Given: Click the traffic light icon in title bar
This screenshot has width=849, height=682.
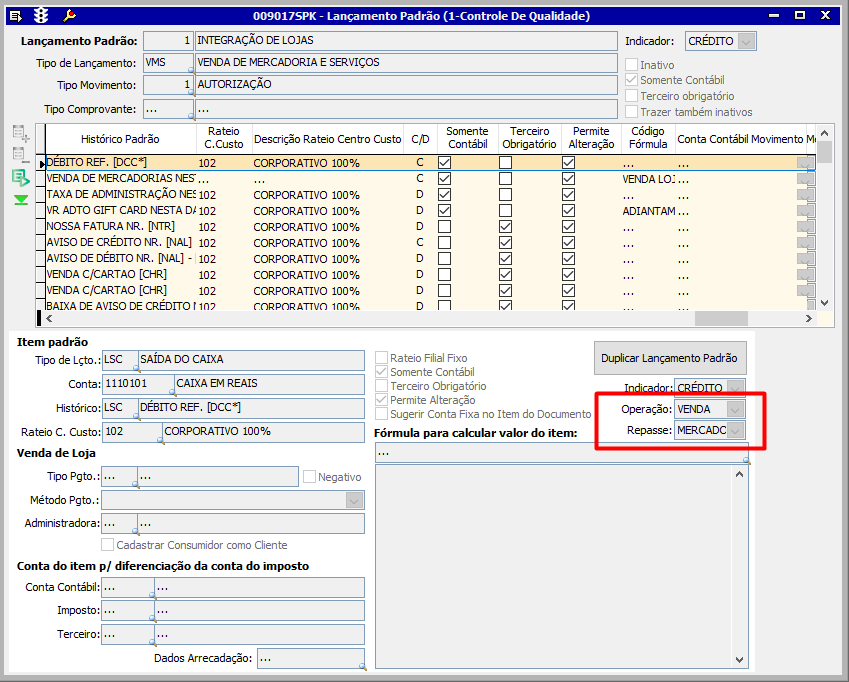Looking at the screenshot, I should pyautogui.click(x=41, y=15).
